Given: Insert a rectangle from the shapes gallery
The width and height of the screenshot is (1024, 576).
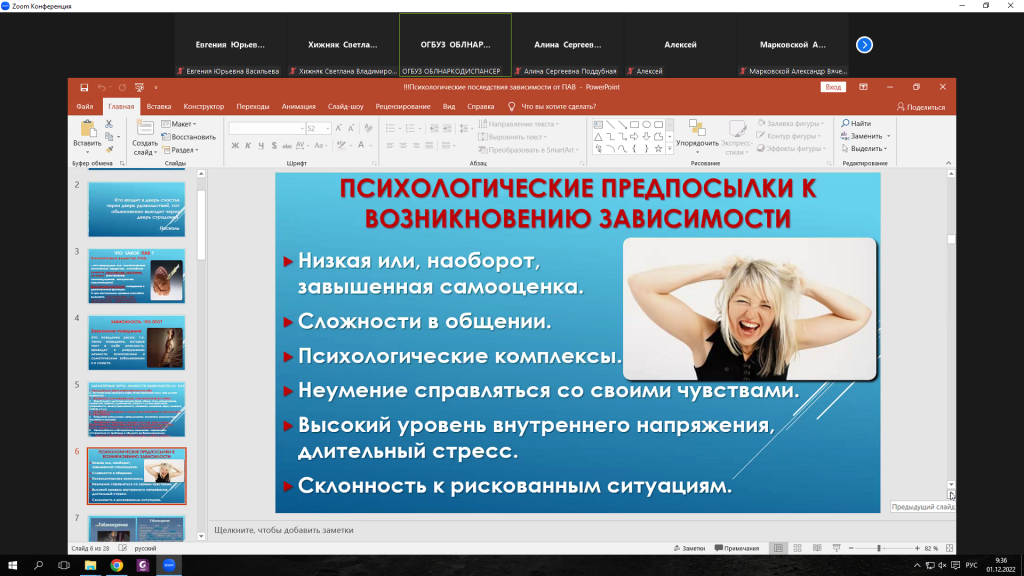Looking at the screenshot, I should [634, 124].
